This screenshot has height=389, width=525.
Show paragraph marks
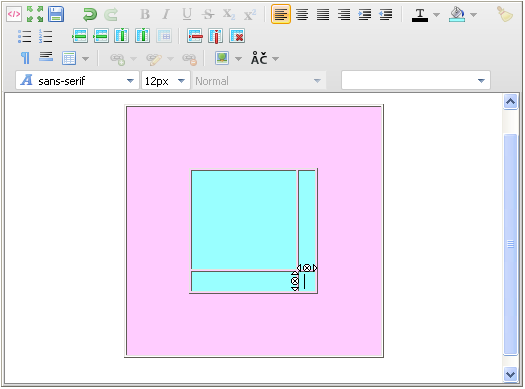point(25,58)
